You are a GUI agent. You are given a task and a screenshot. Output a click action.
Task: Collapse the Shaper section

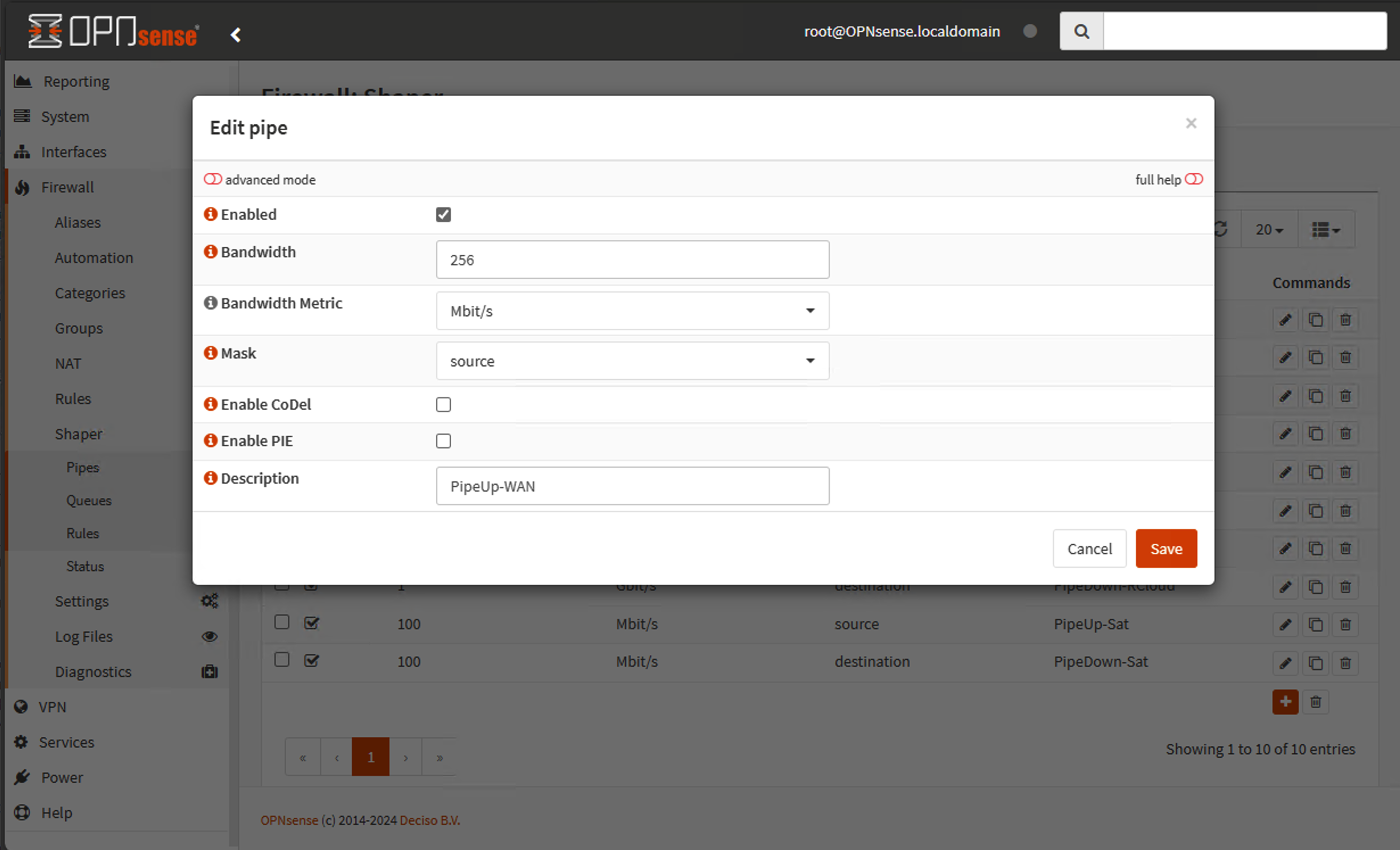(79, 434)
